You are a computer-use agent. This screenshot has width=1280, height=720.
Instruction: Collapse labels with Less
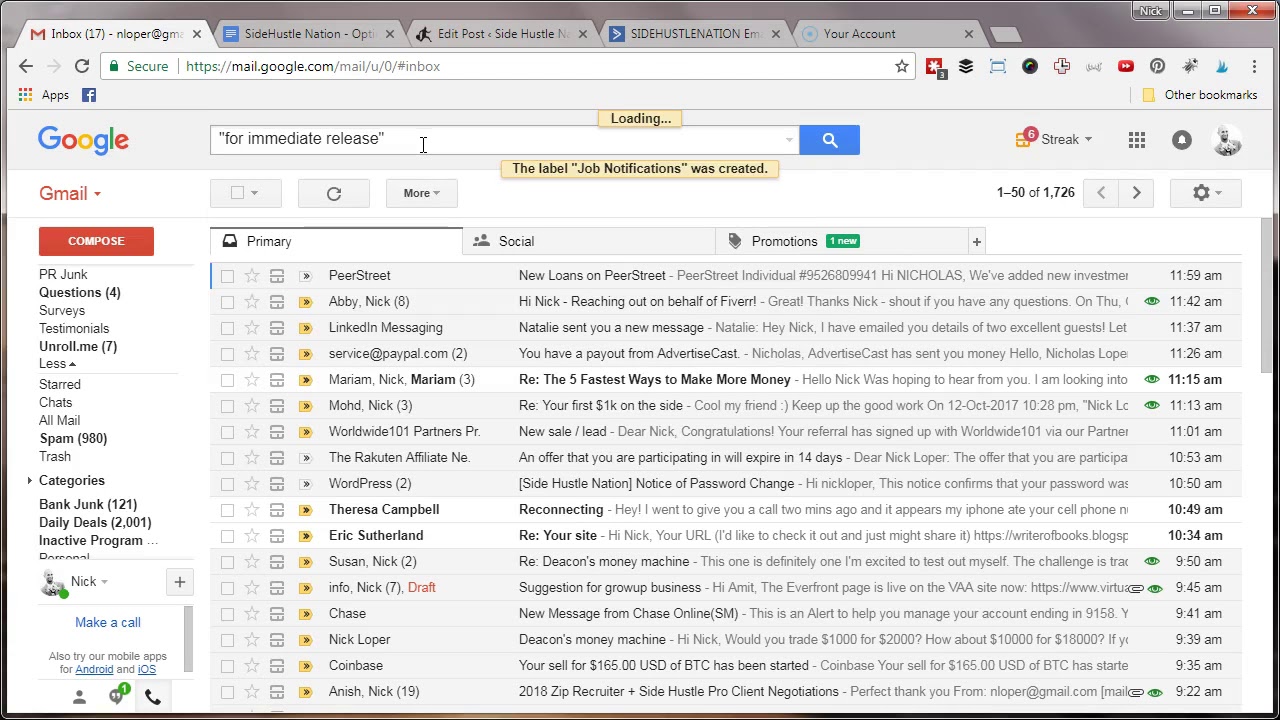(x=57, y=364)
